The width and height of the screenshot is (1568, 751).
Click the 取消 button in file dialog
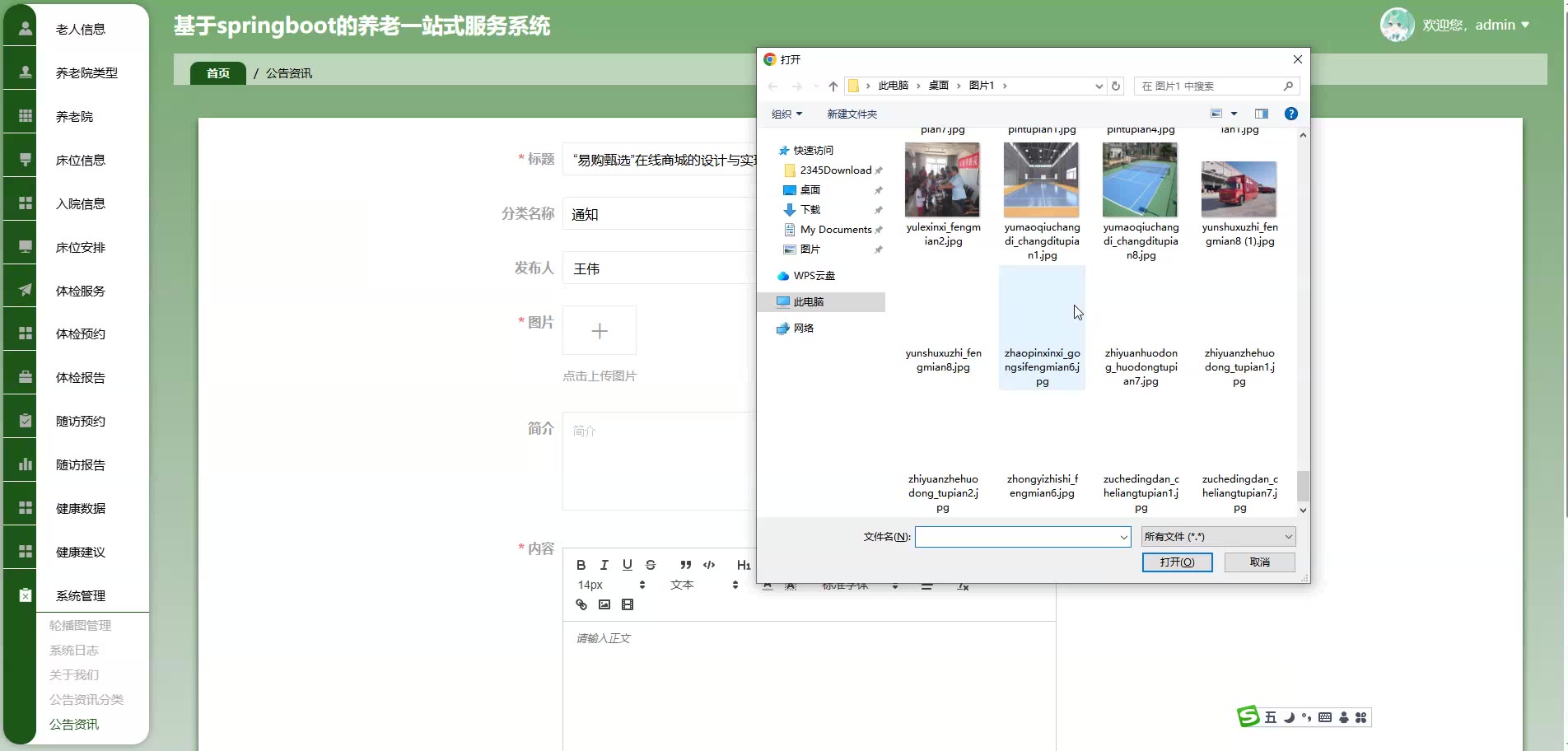coord(1259,562)
